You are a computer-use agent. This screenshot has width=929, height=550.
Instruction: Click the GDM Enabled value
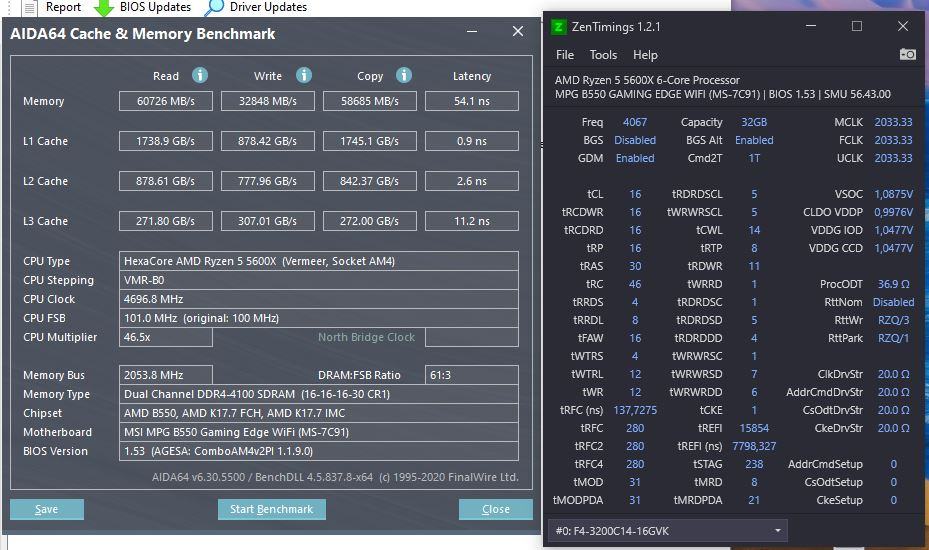pyautogui.click(x=635, y=158)
